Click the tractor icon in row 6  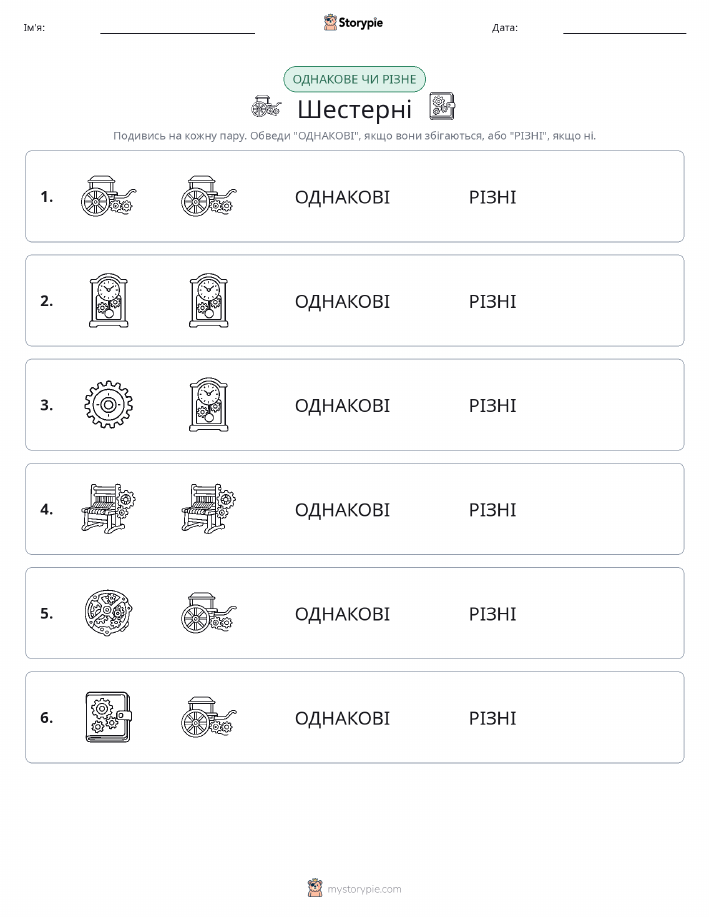pyautogui.click(x=209, y=717)
